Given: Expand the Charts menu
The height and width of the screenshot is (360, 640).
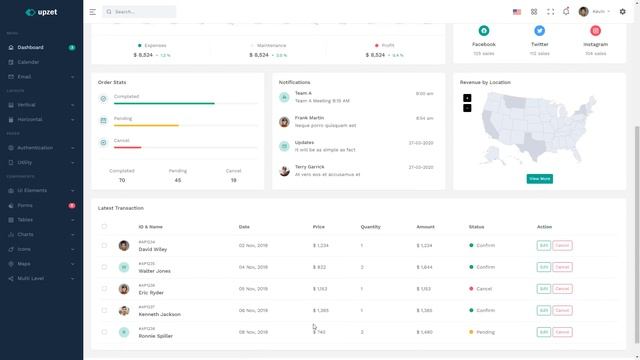Looking at the screenshot, I should tap(41, 235).
